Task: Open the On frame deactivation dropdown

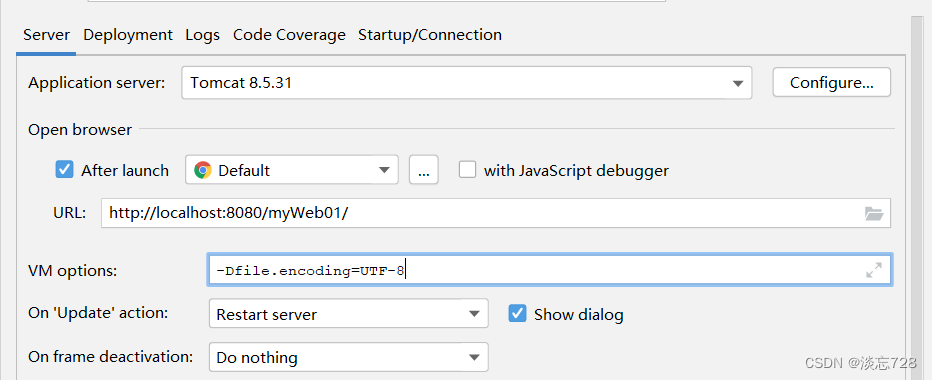Action: tap(348, 357)
